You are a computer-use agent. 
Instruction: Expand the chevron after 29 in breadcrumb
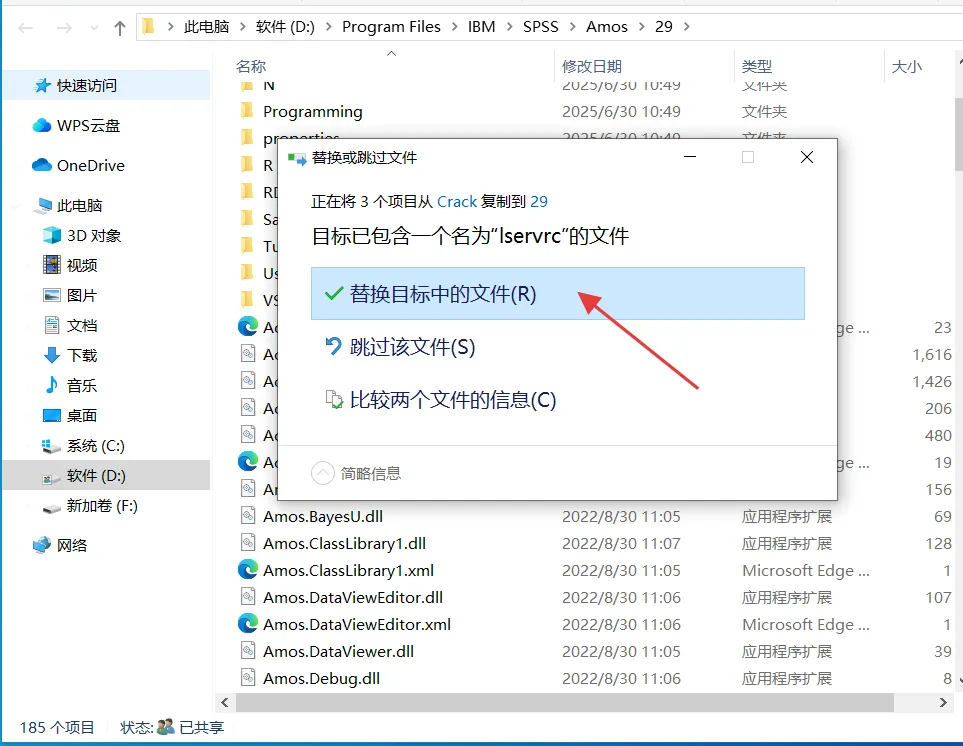[x=687, y=26]
